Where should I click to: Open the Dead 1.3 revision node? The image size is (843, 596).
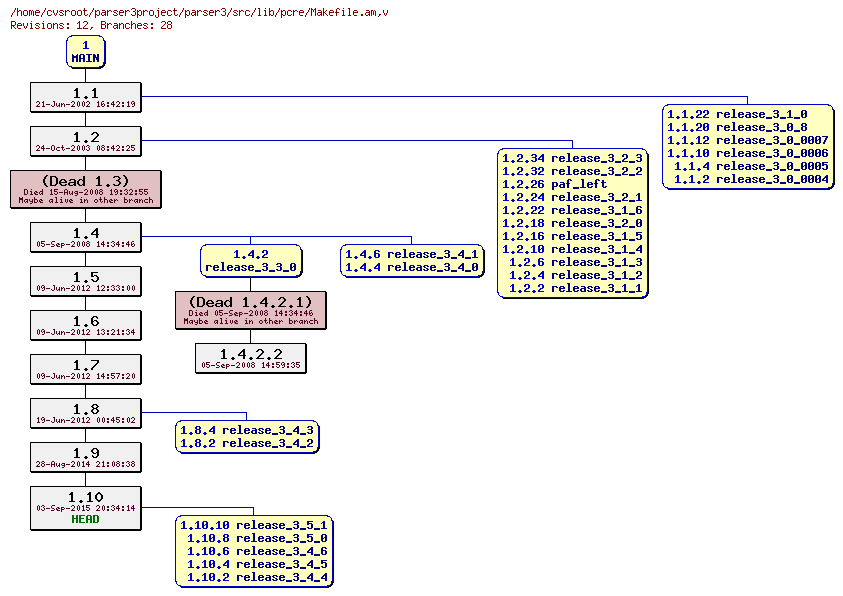click(86, 189)
